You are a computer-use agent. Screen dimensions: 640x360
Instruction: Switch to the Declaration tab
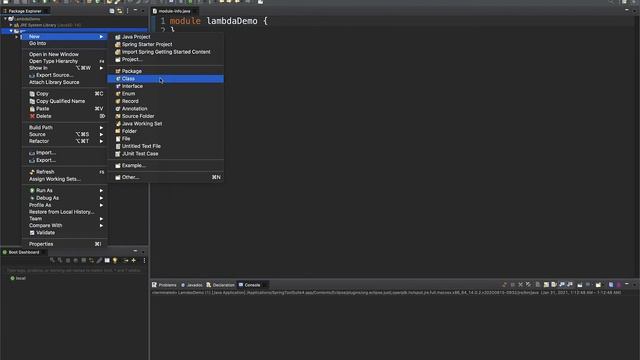220,285
